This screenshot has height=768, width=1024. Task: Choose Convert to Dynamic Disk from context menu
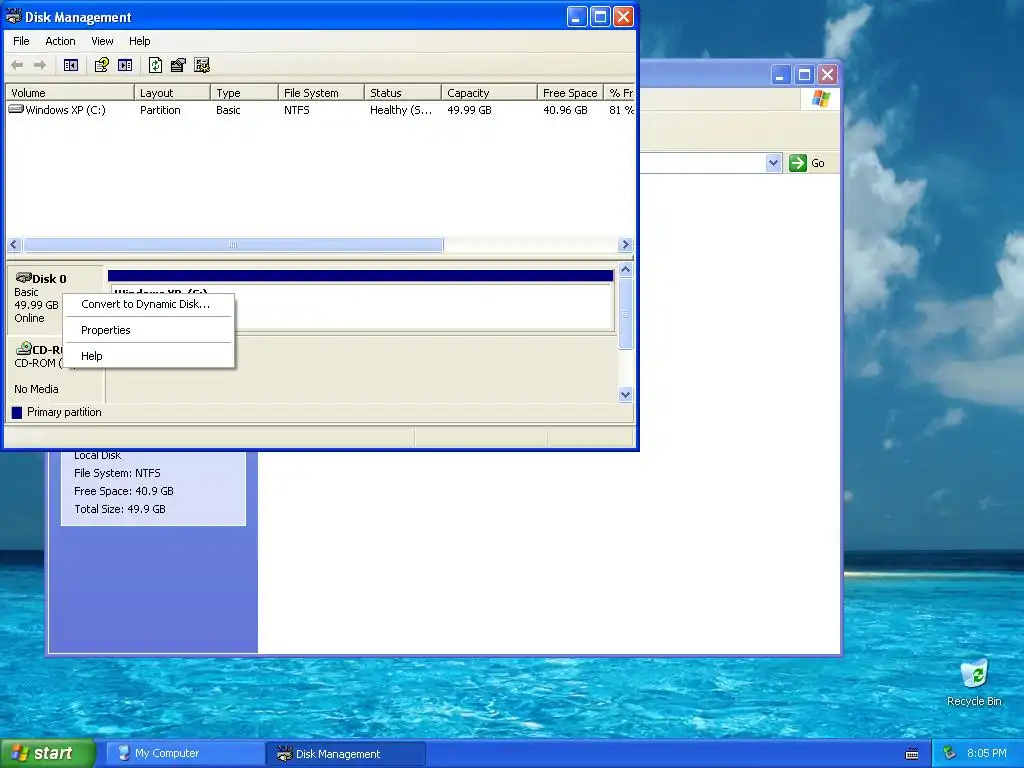coord(149,304)
